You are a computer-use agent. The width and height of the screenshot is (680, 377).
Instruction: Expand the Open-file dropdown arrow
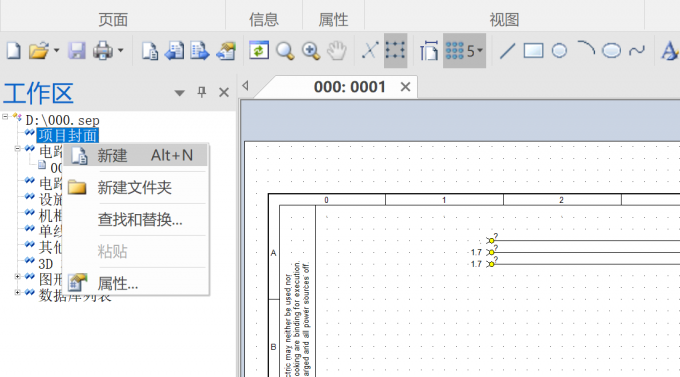(x=56, y=51)
